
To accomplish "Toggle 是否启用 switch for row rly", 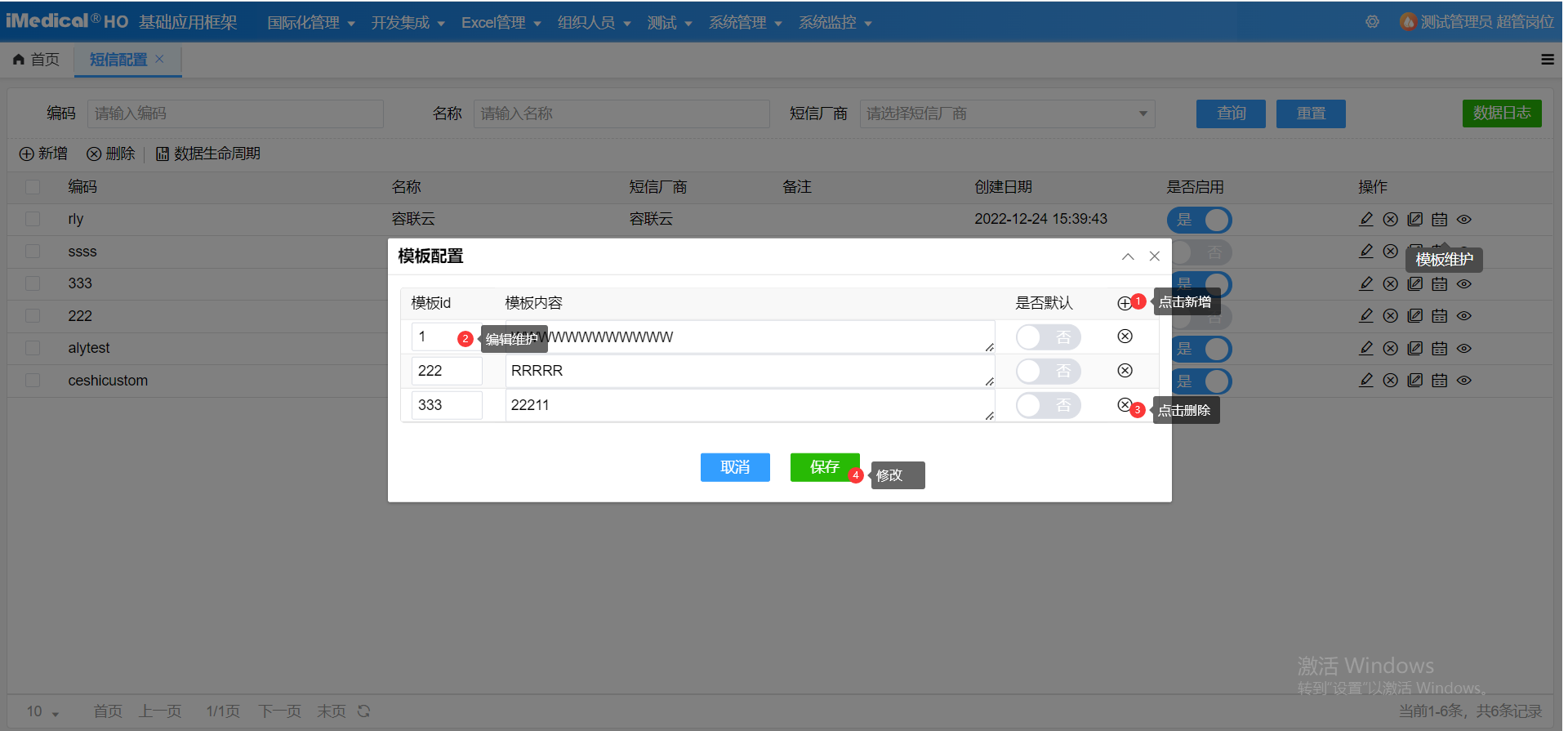I will point(1199,220).
